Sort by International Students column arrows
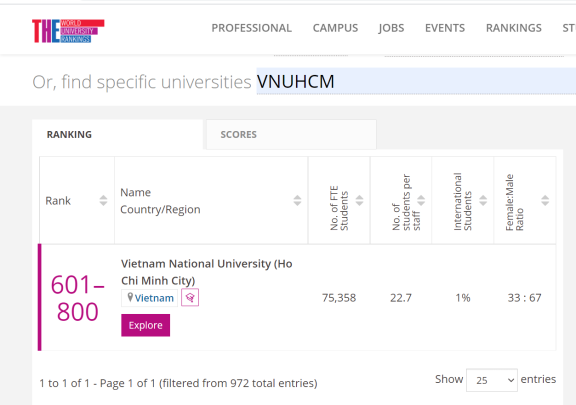The height and width of the screenshot is (405, 576). [483, 200]
